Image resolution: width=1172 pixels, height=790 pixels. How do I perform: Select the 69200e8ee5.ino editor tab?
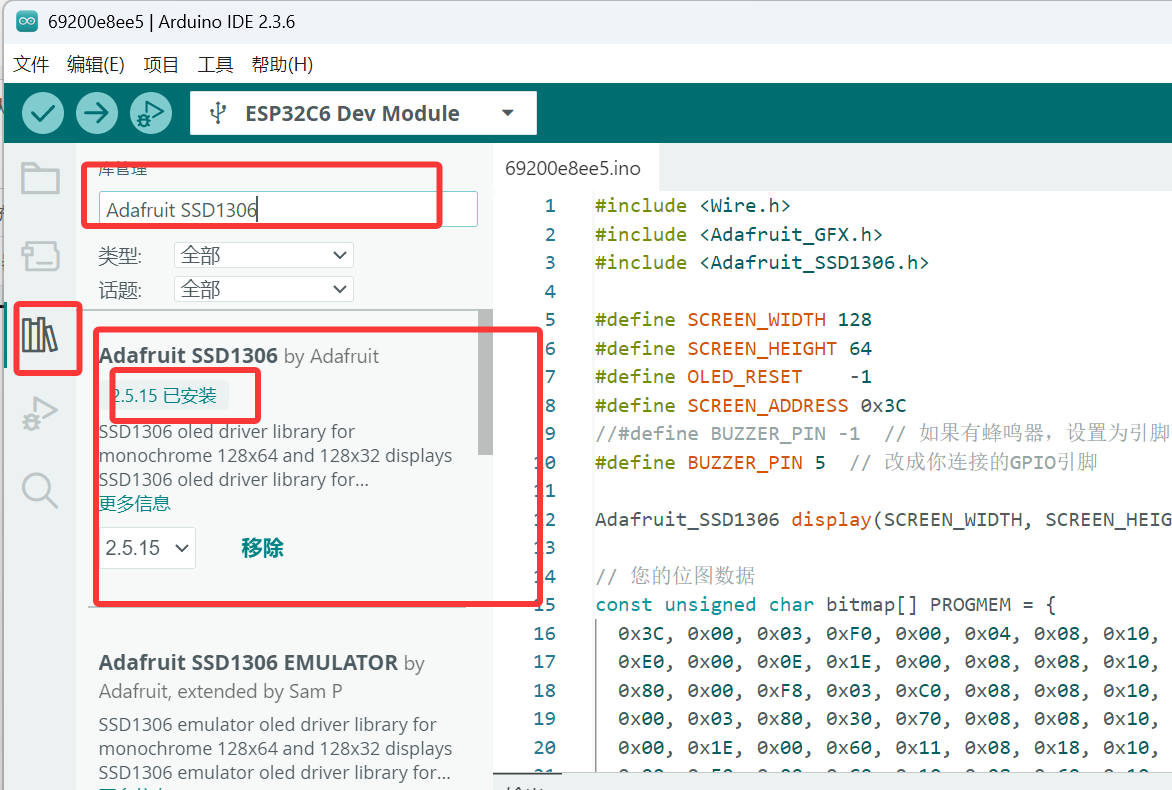point(572,167)
